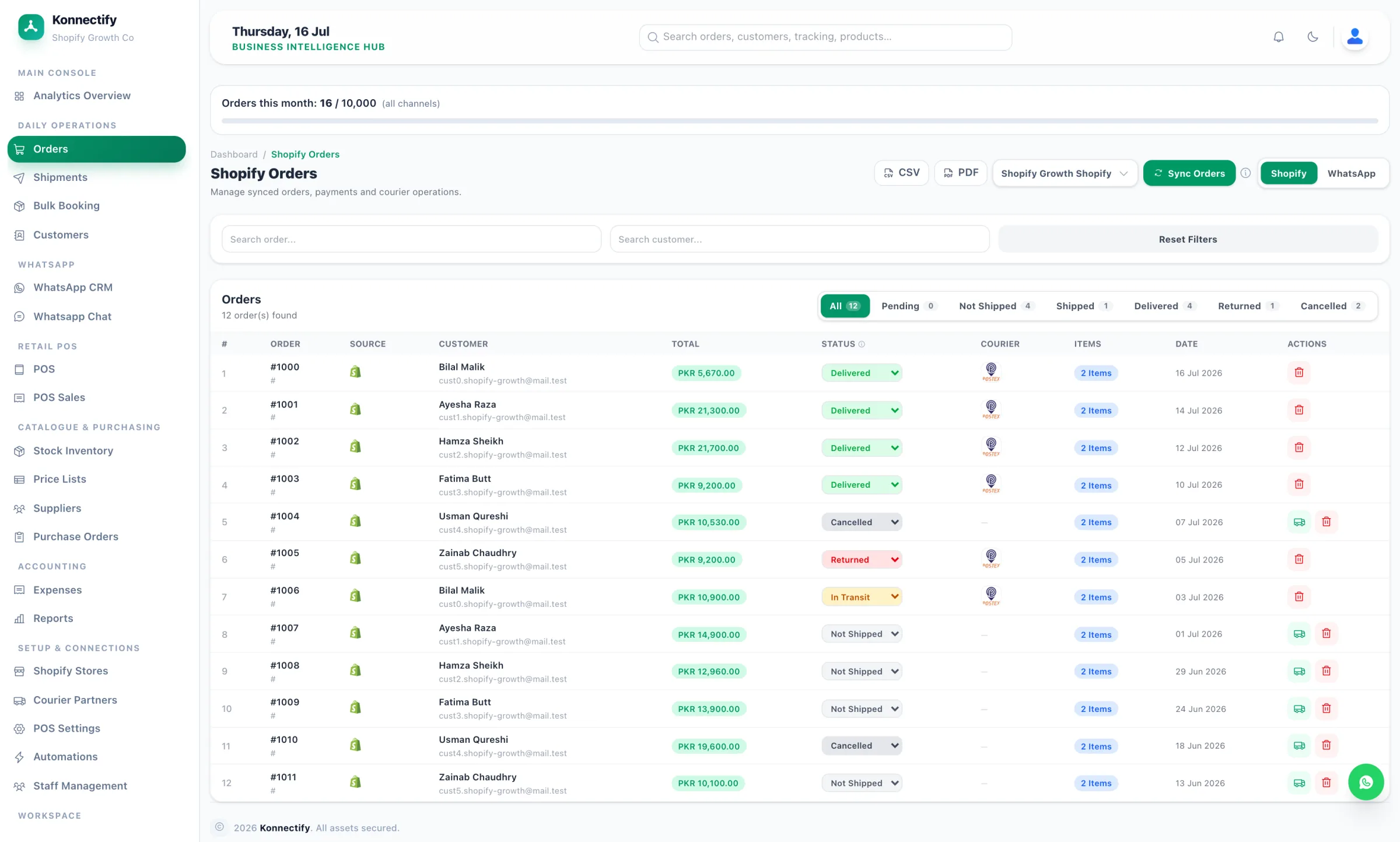Delete order #1011

click(1326, 782)
